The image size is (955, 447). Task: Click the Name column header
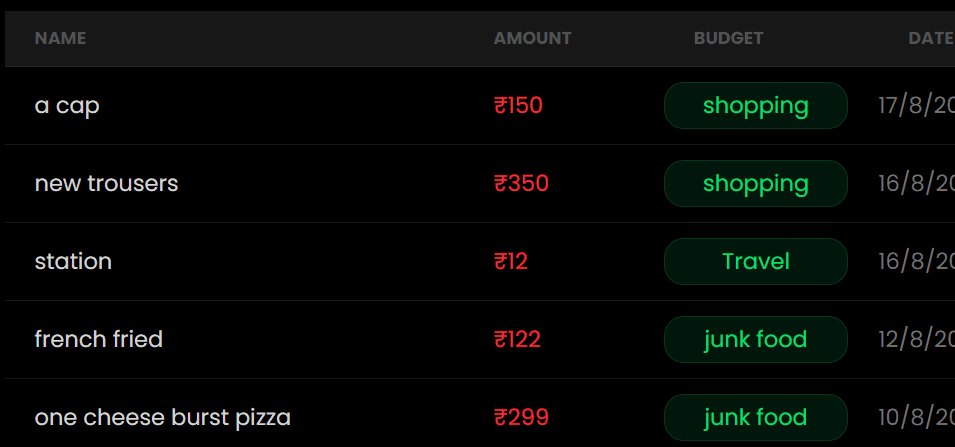click(x=60, y=38)
